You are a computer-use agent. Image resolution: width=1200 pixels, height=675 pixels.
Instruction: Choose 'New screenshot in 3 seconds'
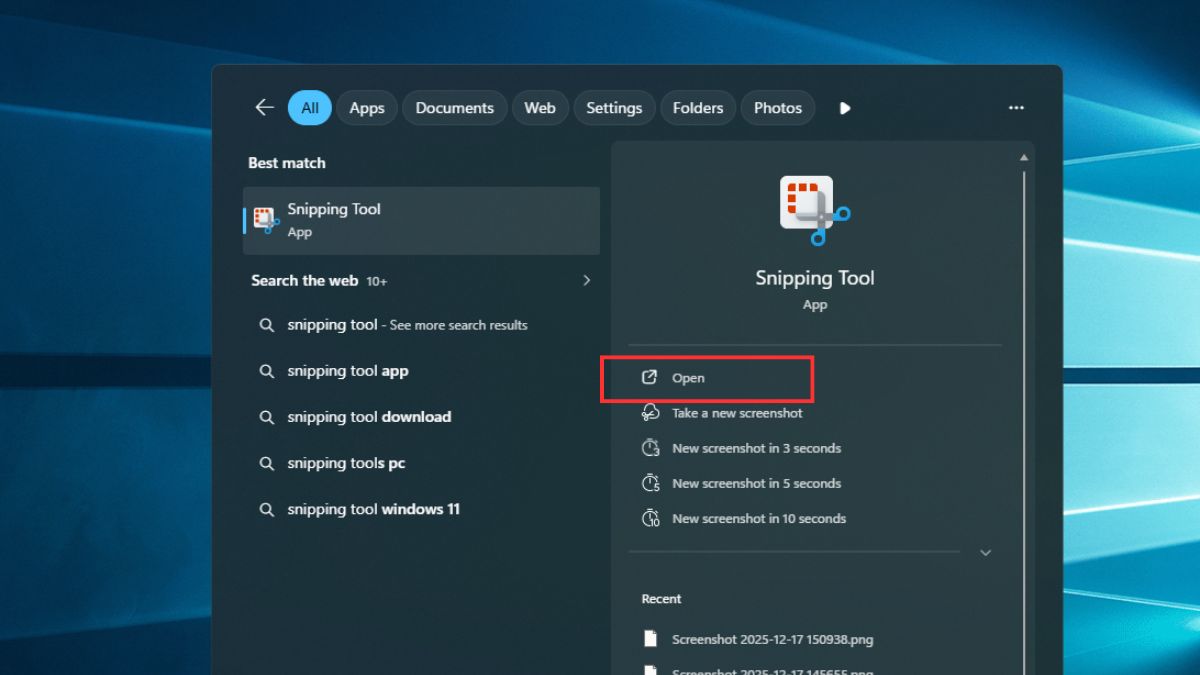tap(756, 448)
